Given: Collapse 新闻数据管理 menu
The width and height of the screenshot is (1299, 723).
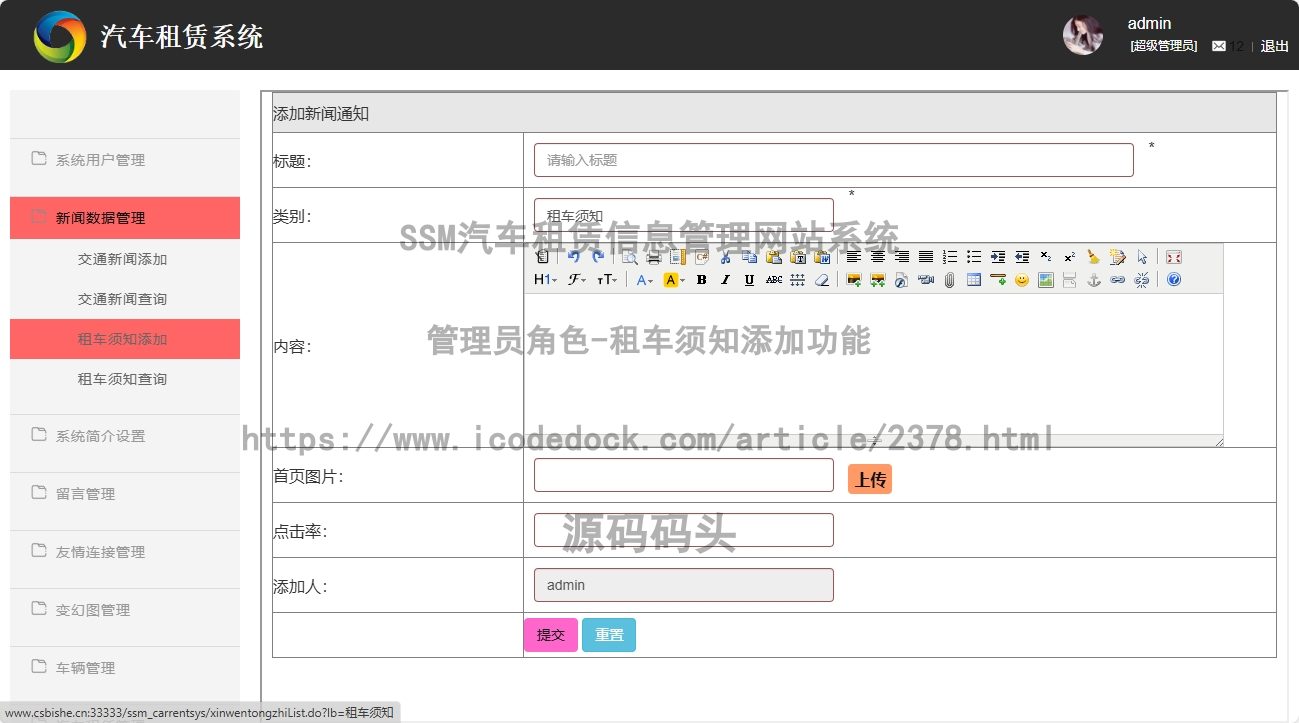Looking at the screenshot, I should 125,218.
